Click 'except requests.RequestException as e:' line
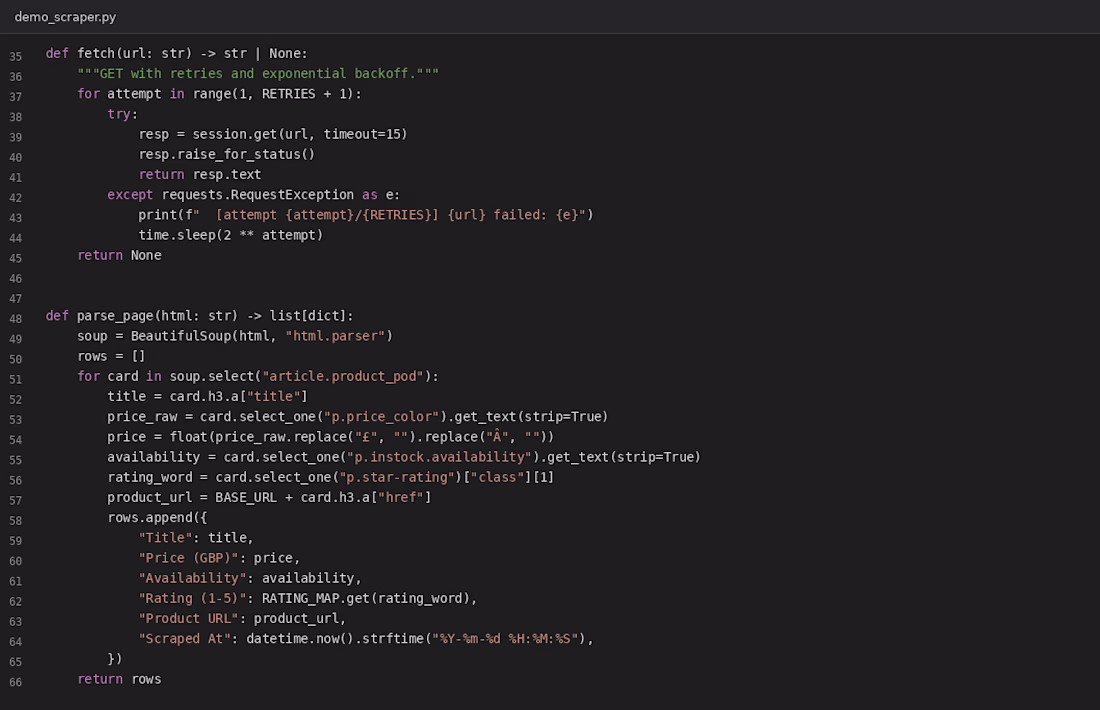Image resolution: width=1100 pixels, height=710 pixels. click(253, 195)
